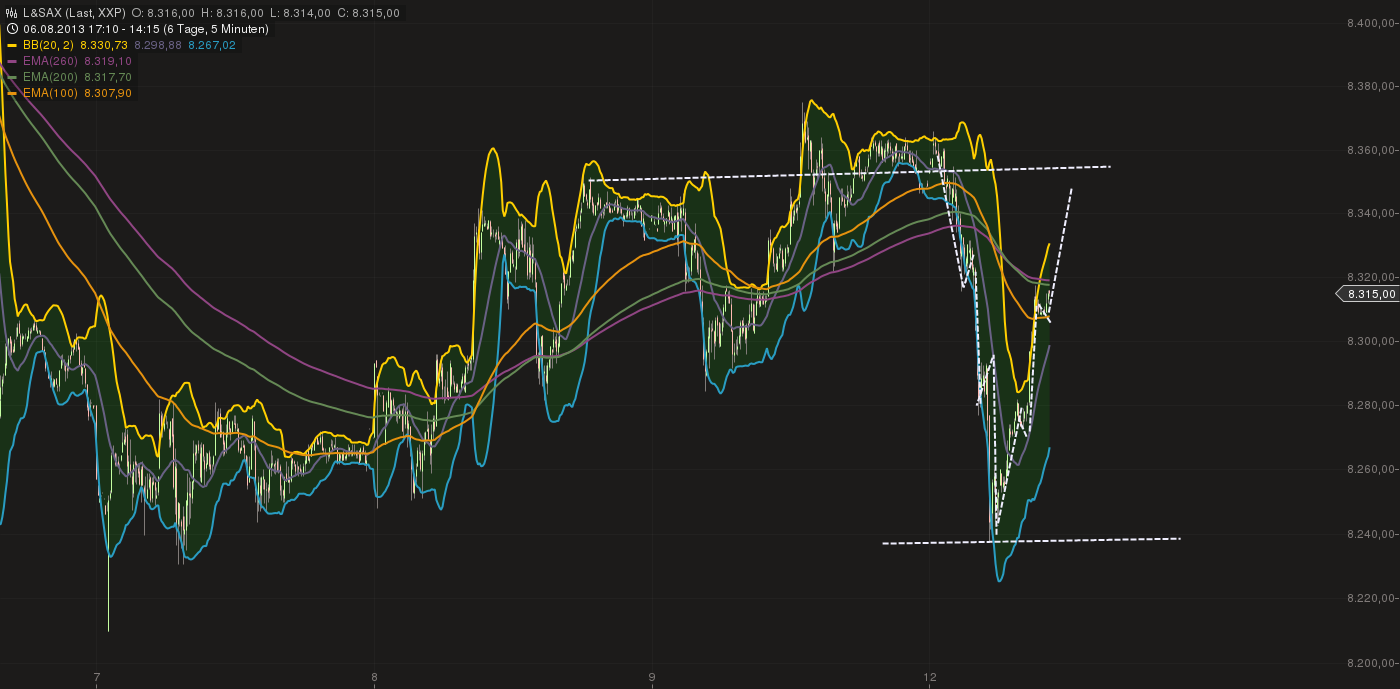1400x689 pixels.
Task: Select the clock icon next to the timeframe info
Action: 11,28
